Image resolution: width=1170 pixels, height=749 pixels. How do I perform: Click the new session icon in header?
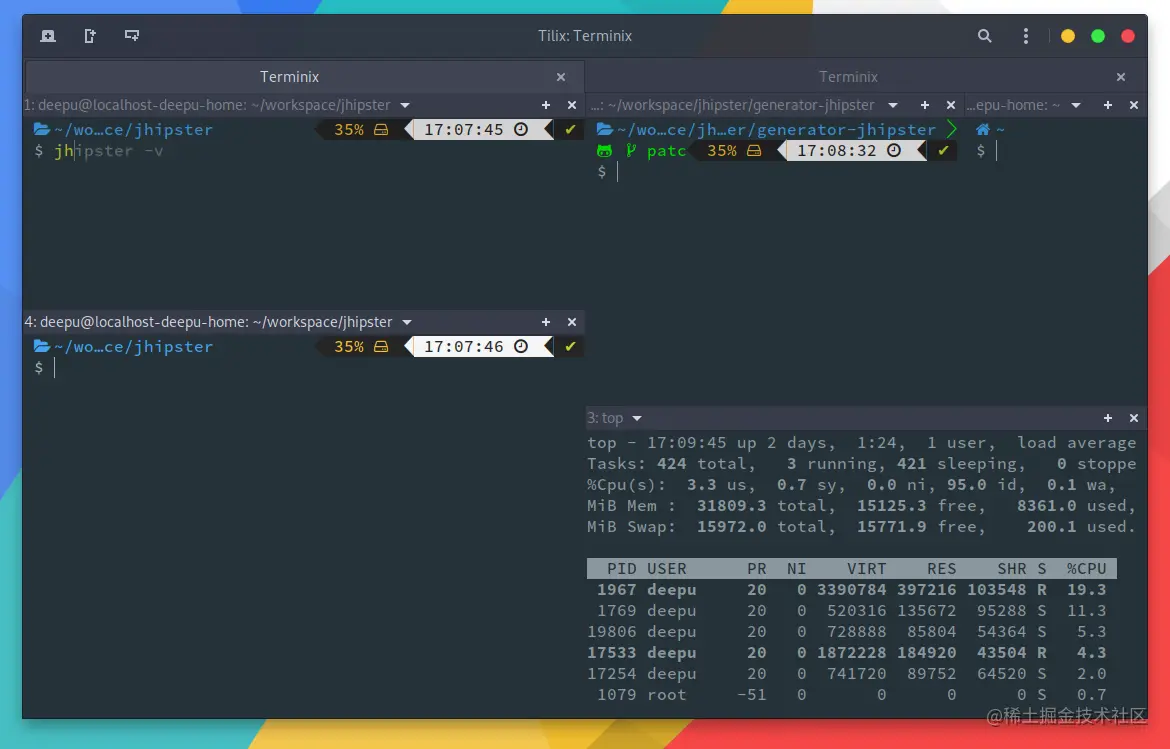pos(48,36)
